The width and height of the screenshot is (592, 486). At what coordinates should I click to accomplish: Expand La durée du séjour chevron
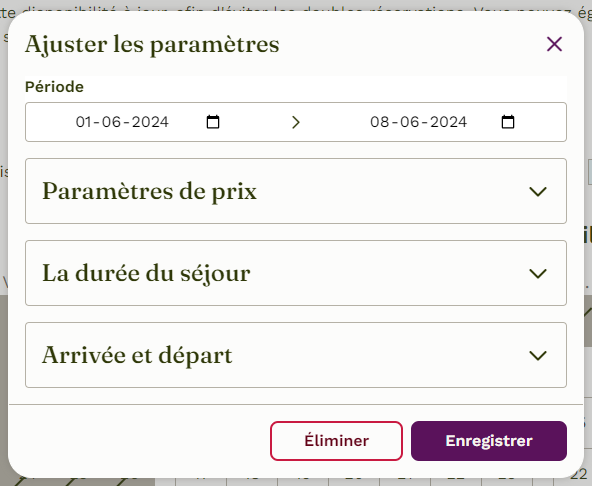point(538,273)
